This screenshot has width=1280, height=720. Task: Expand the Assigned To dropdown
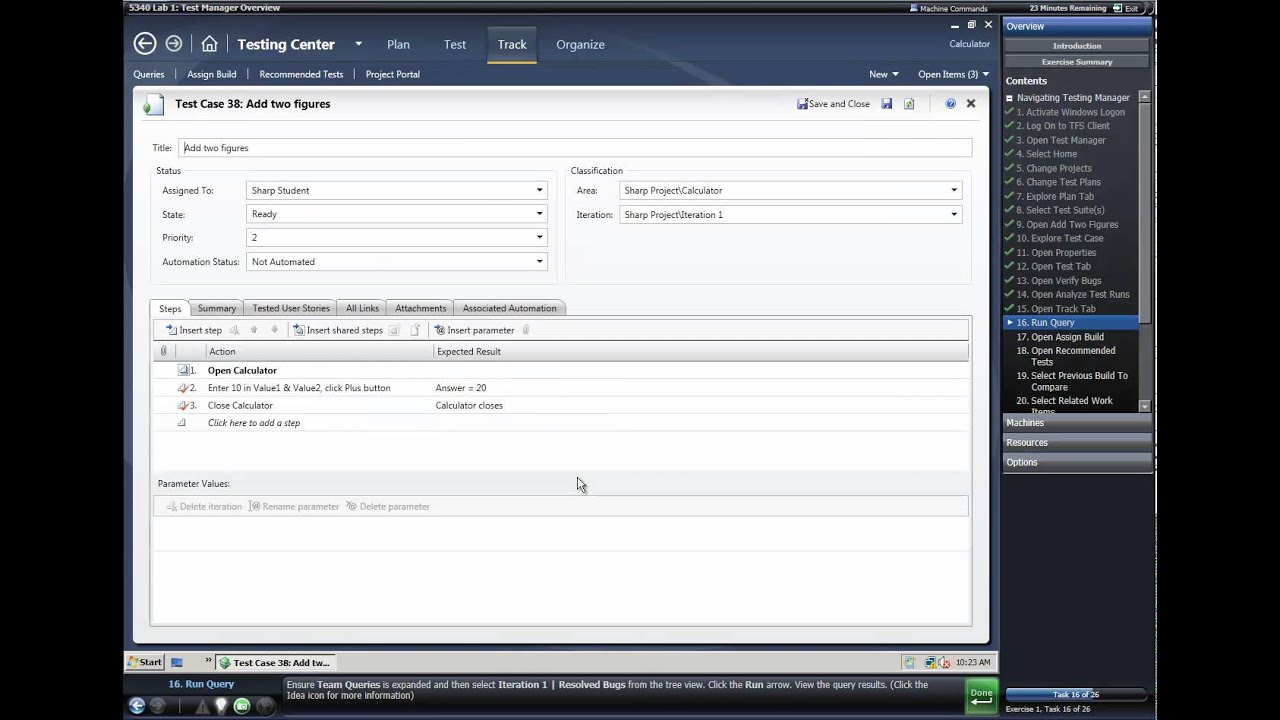(x=539, y=190)
